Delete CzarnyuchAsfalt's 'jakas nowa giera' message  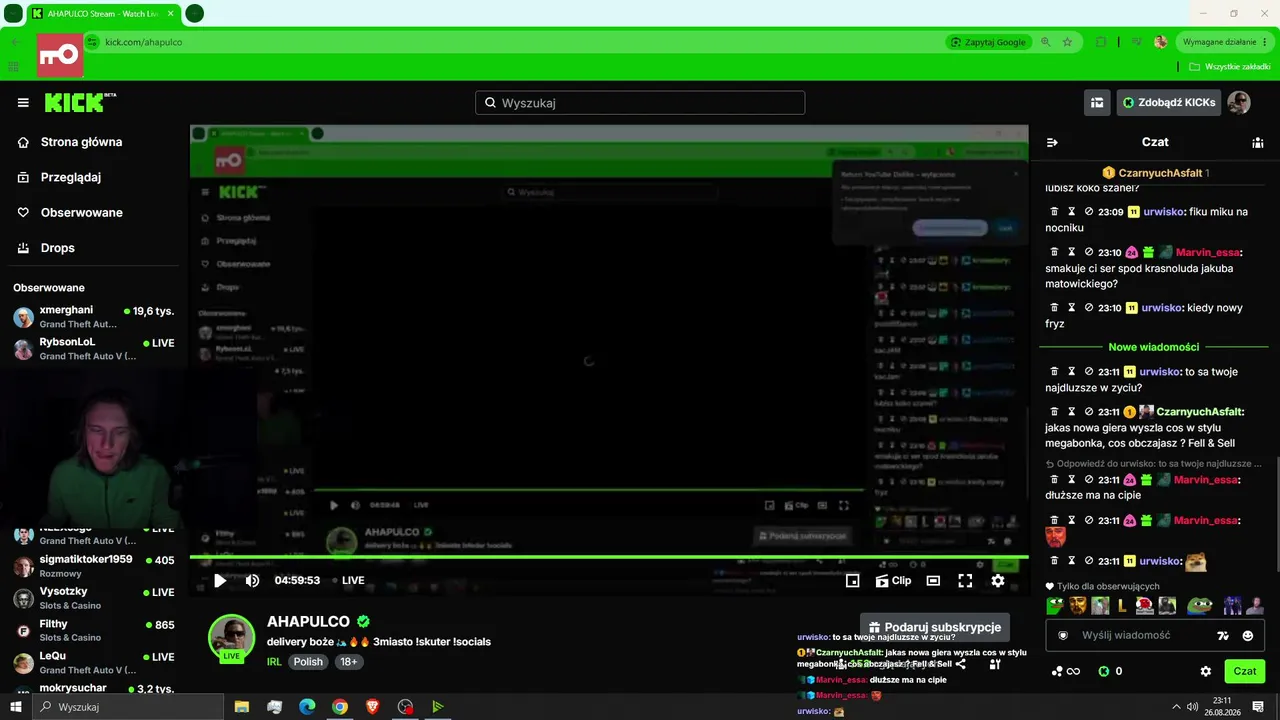click(x=1054, y=412)
